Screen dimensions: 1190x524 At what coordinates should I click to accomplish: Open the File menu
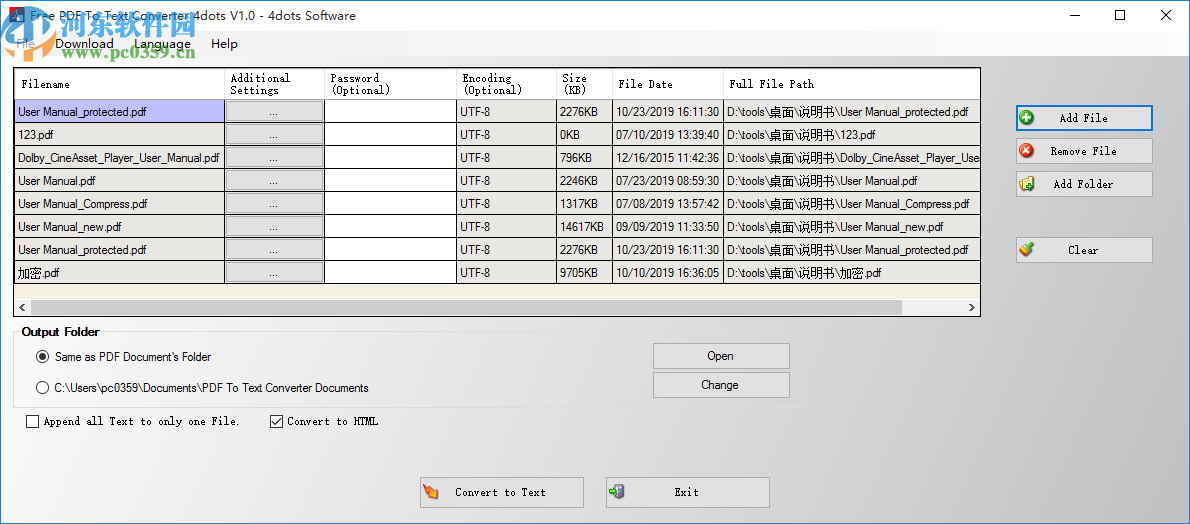[25, 43]
